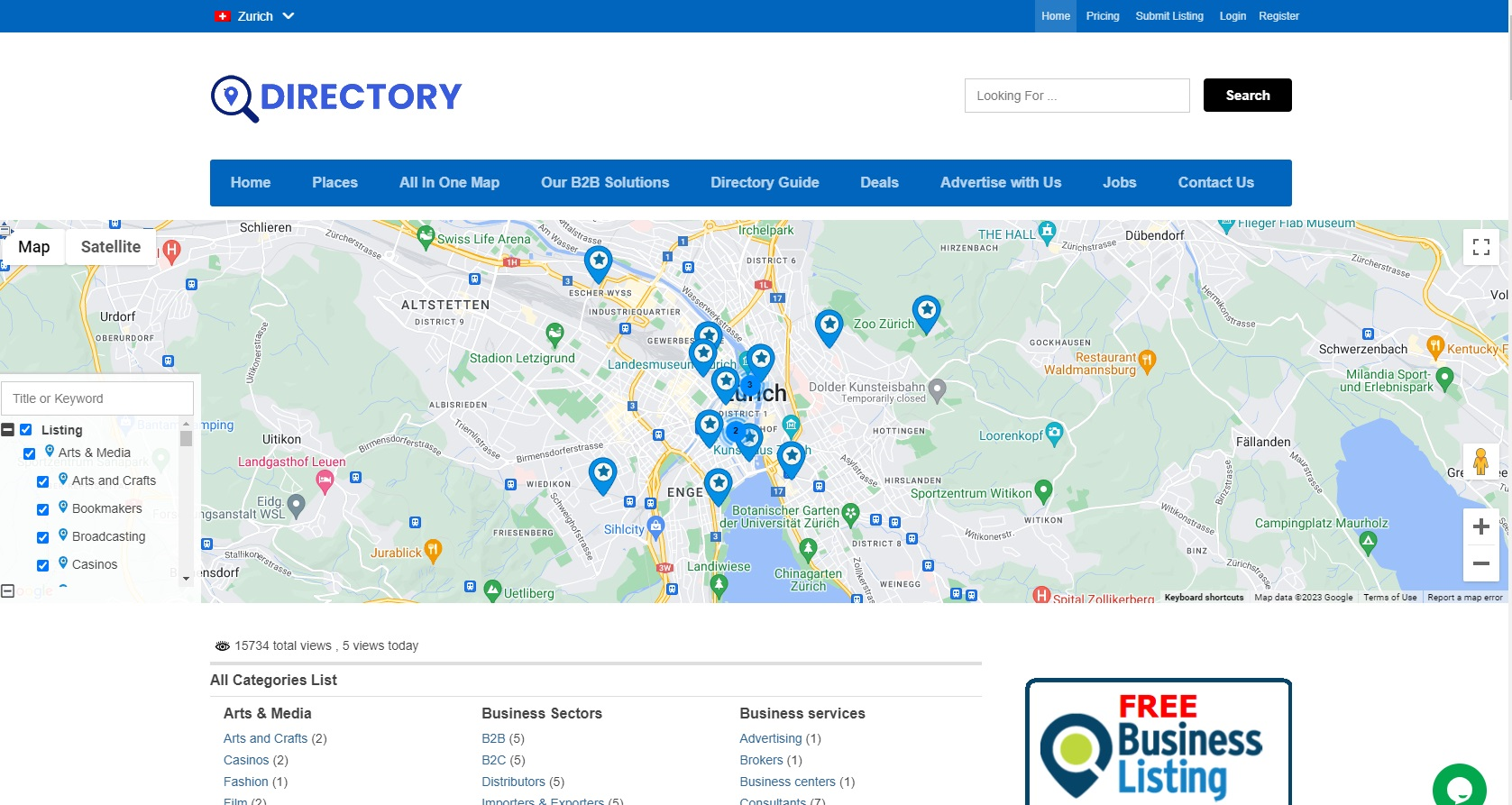Click the Restaurant Waldmannsburg pin
Screen dimensions: 1512x805
click(1147, 361)
